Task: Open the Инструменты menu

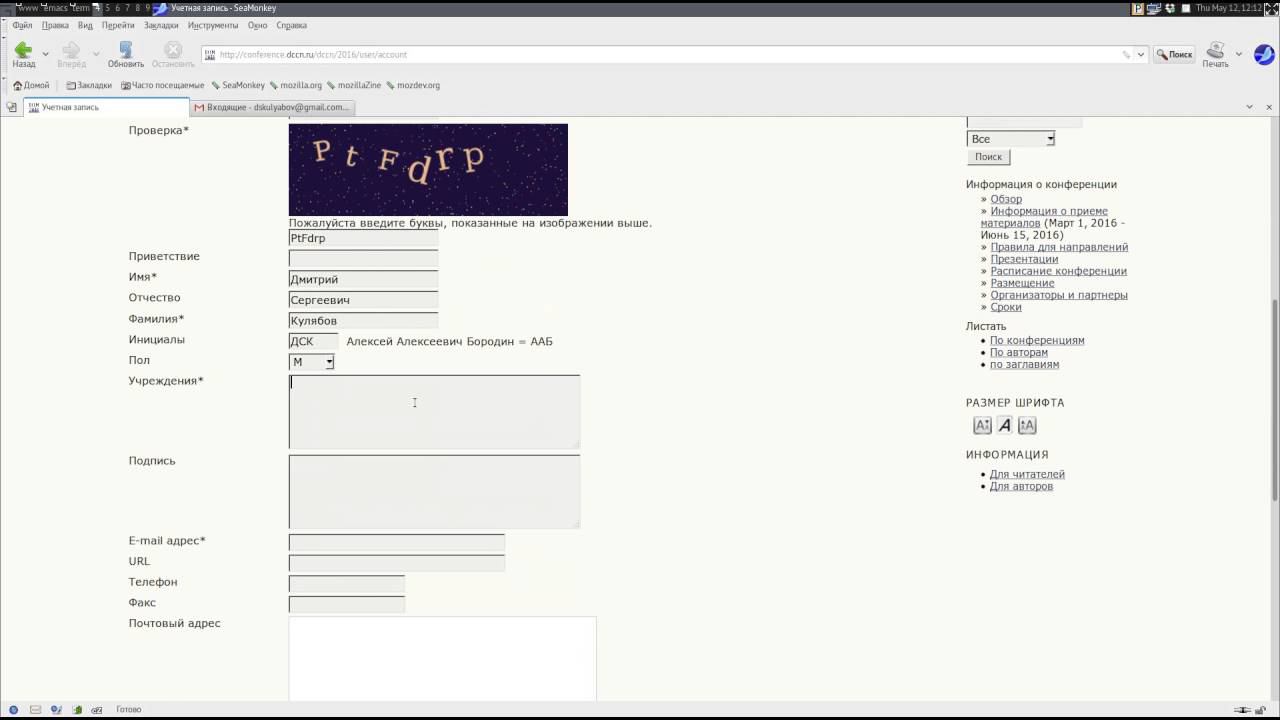Action: pos(212,25)
